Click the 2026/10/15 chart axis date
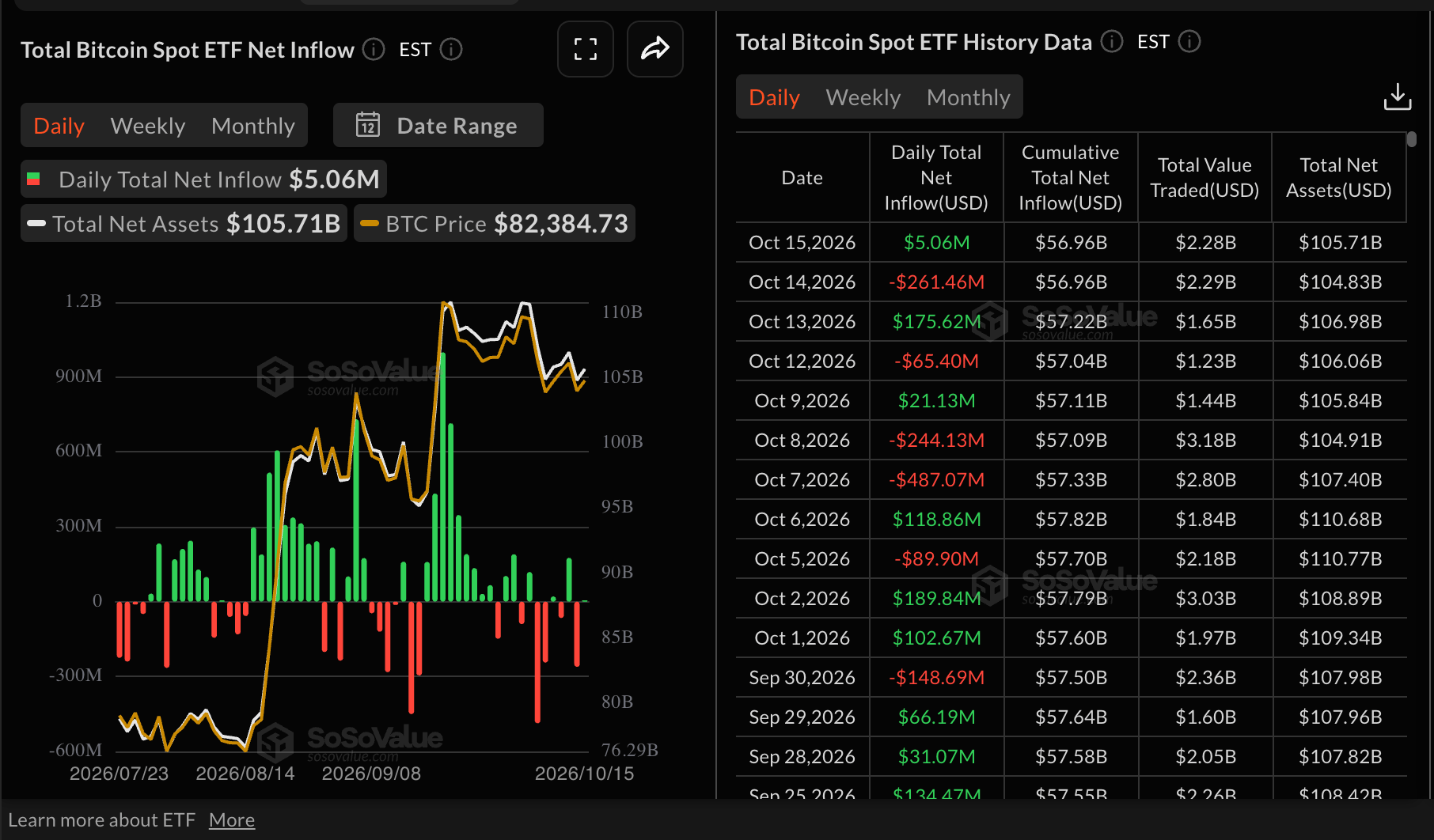Image resolution: width=1434 pixels, height=840 pixels. 584,773
